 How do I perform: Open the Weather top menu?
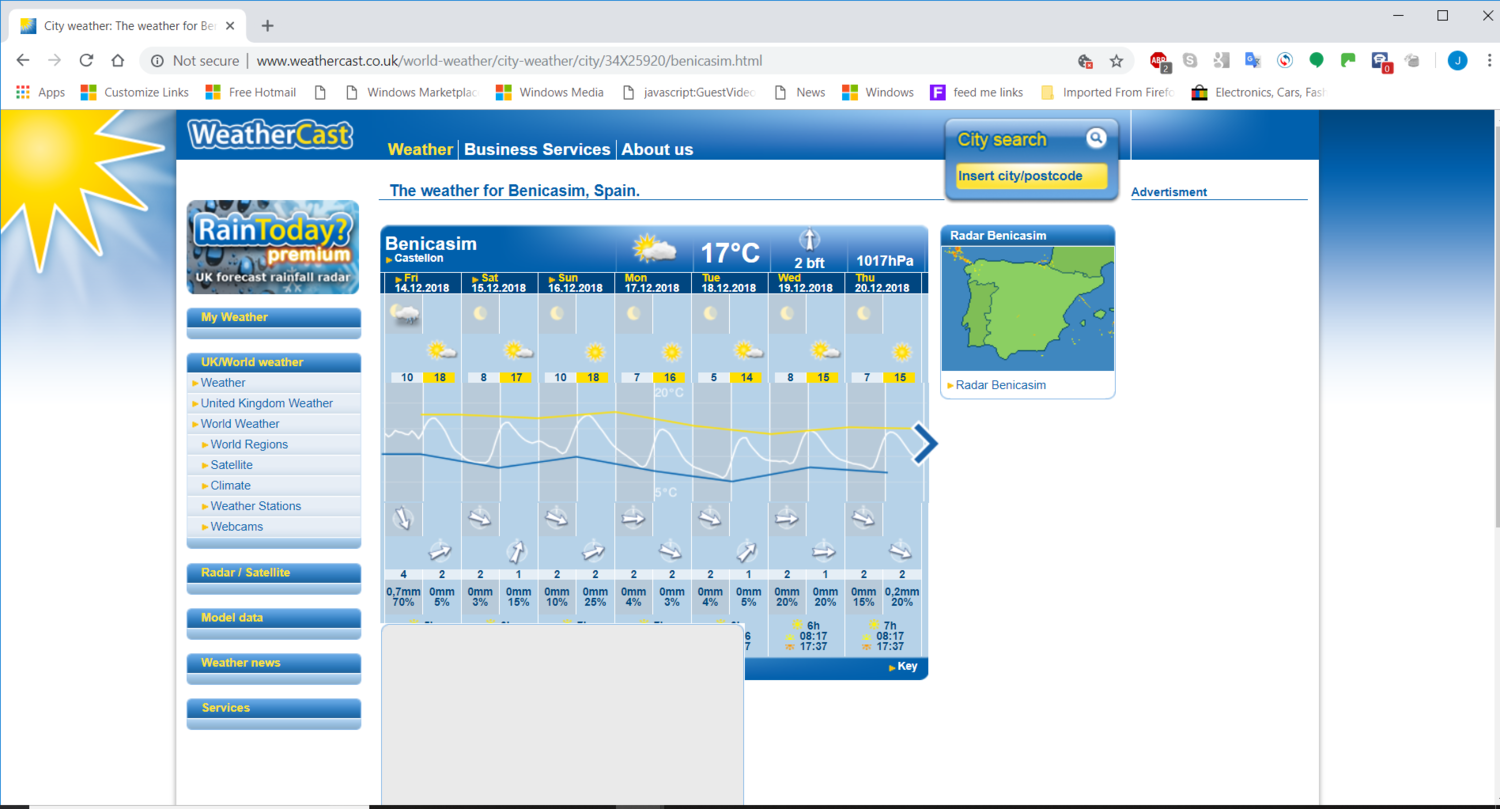tap(420, 149)
